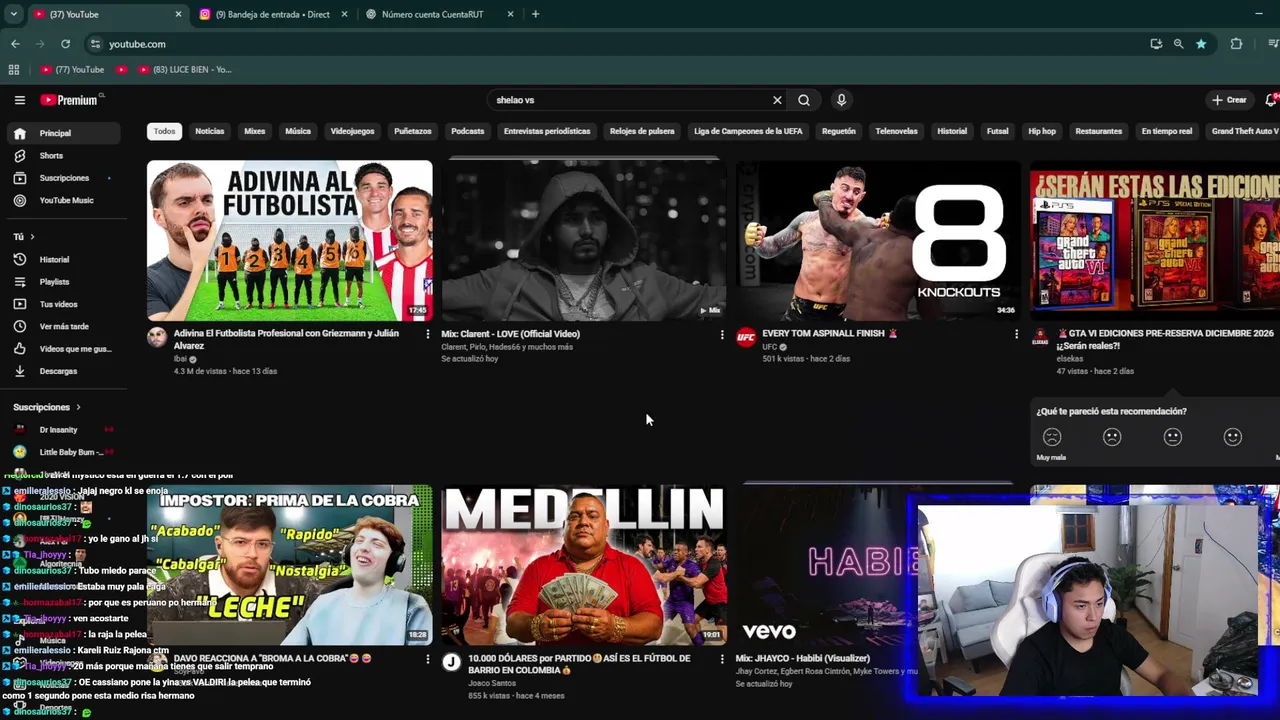Viewport: 1280px width, 720px height.
Task: Go to Principal home in sidebar
Action: (x=63, y=133)
